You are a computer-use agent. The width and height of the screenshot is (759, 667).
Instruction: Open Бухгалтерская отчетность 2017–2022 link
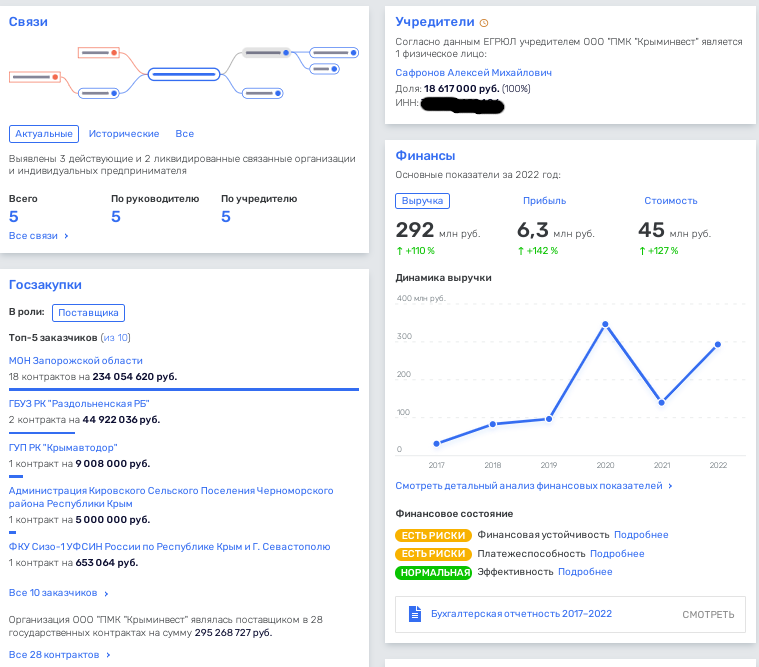pos(521,614)
